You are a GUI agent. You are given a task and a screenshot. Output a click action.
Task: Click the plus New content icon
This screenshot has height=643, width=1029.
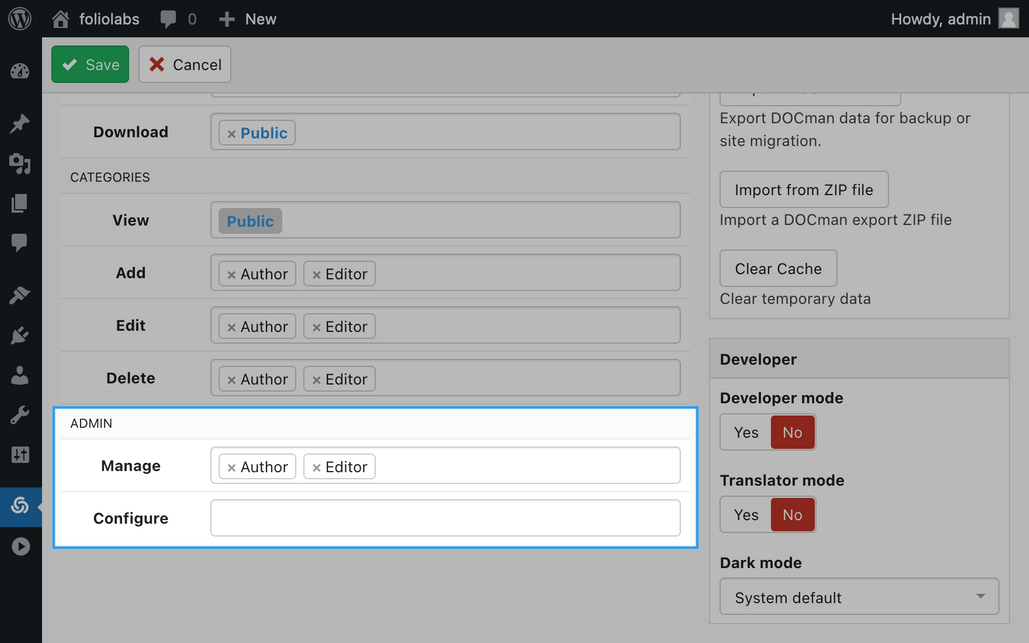(x=226, y=19)
